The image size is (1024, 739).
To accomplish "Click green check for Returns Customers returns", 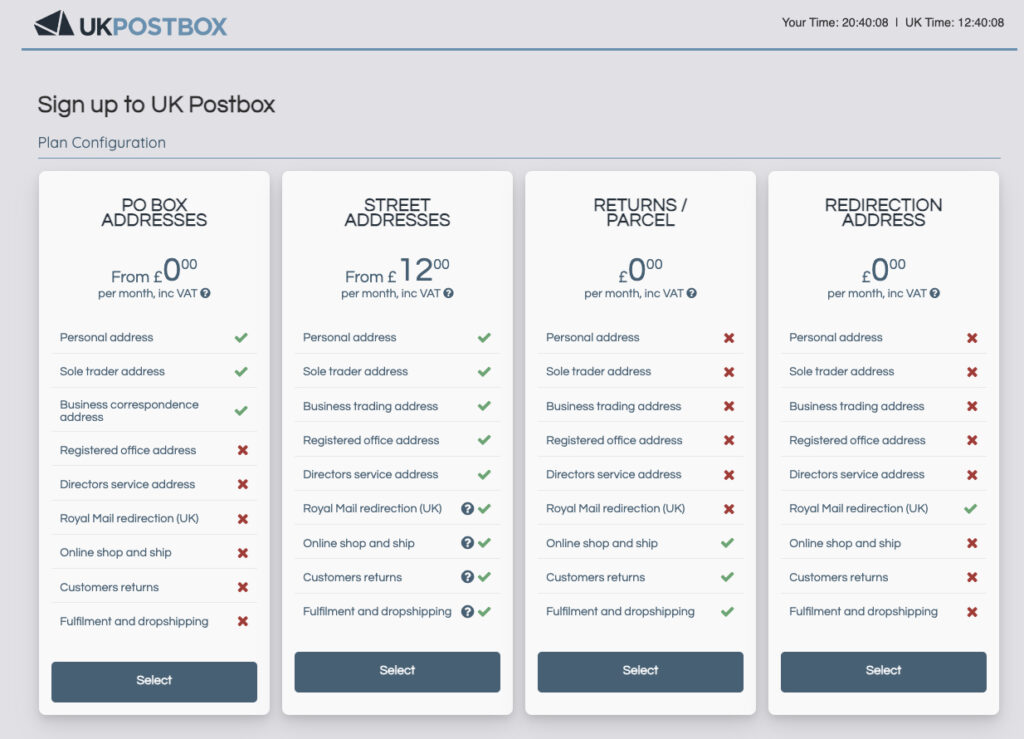I will click(x=728, y=577).
